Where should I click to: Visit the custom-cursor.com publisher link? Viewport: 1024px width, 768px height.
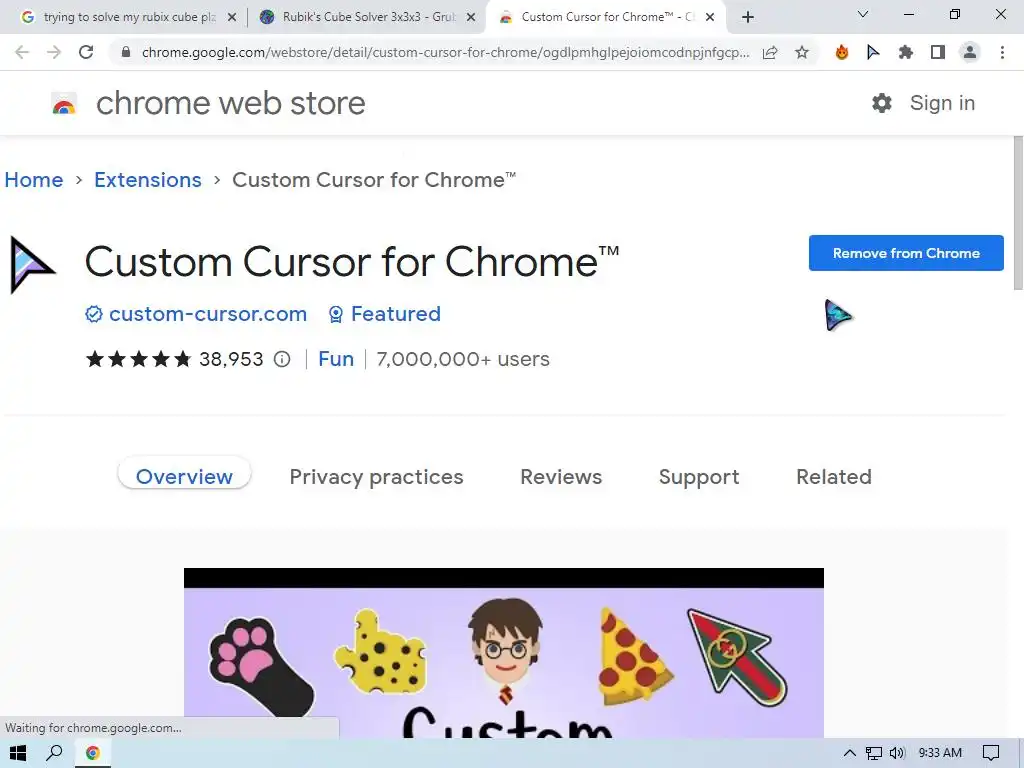click(208, 313)
